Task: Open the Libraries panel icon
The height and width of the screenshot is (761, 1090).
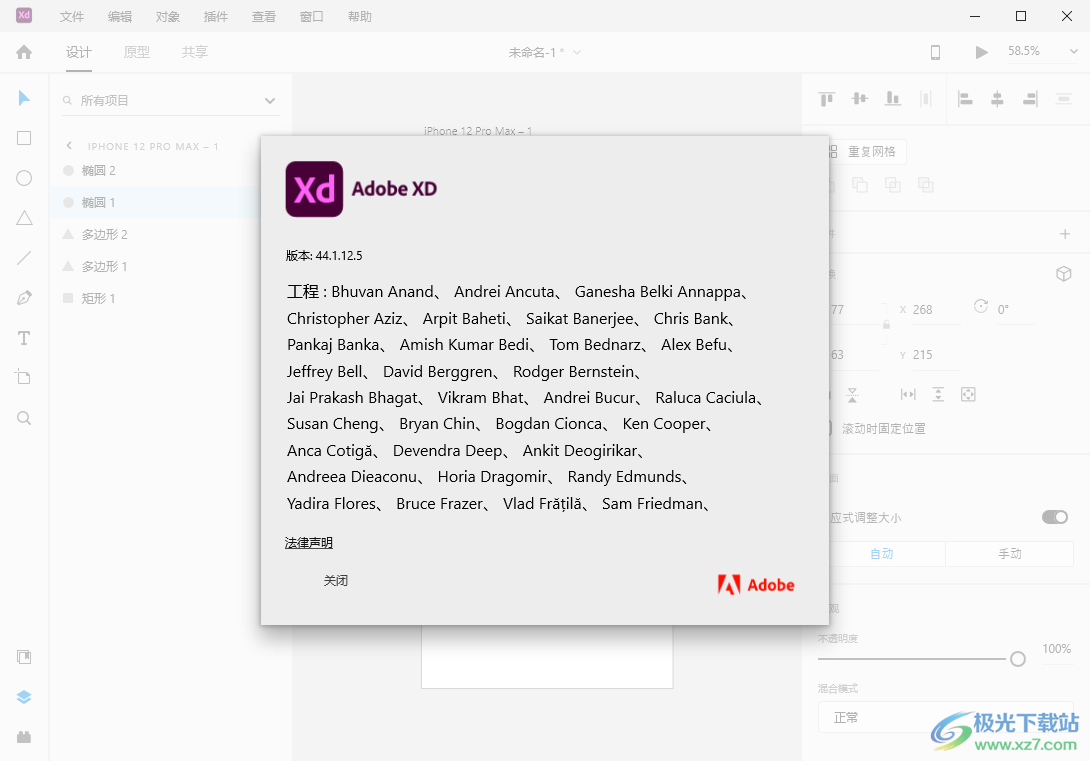Action: tap(24, 657)
